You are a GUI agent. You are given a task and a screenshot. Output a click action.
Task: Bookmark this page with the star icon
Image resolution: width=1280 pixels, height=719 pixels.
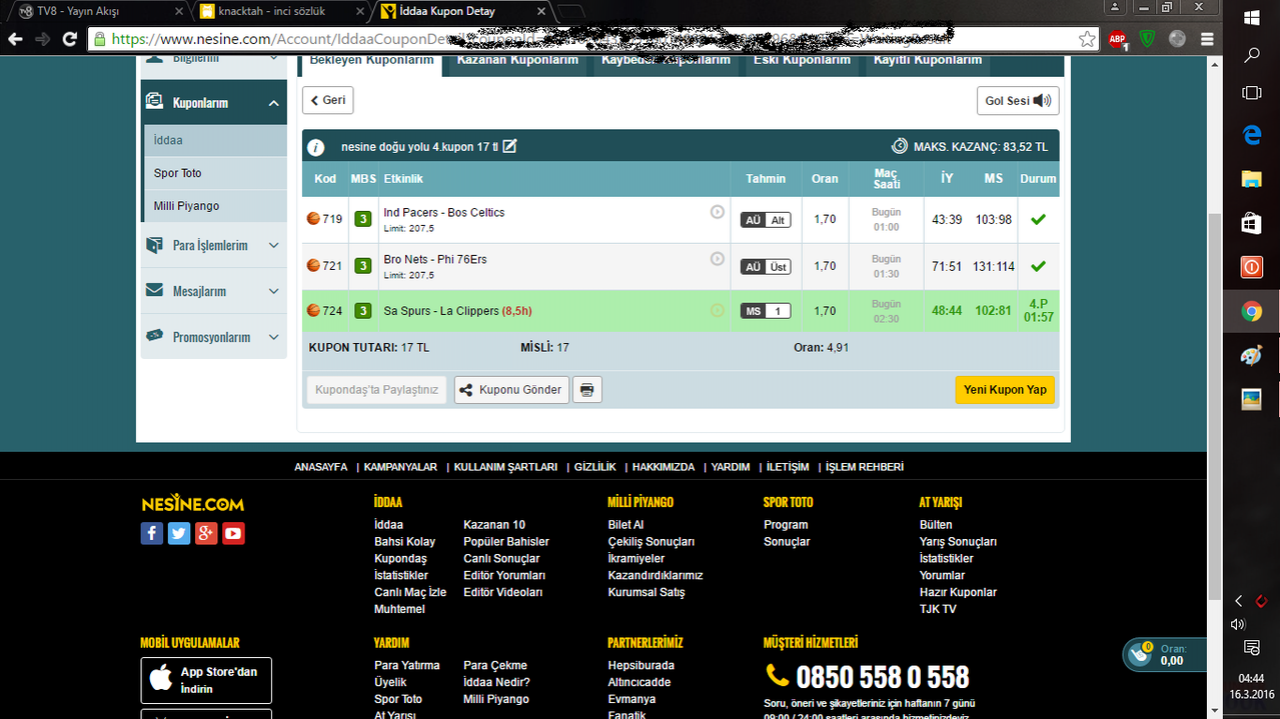[1087, 39]
